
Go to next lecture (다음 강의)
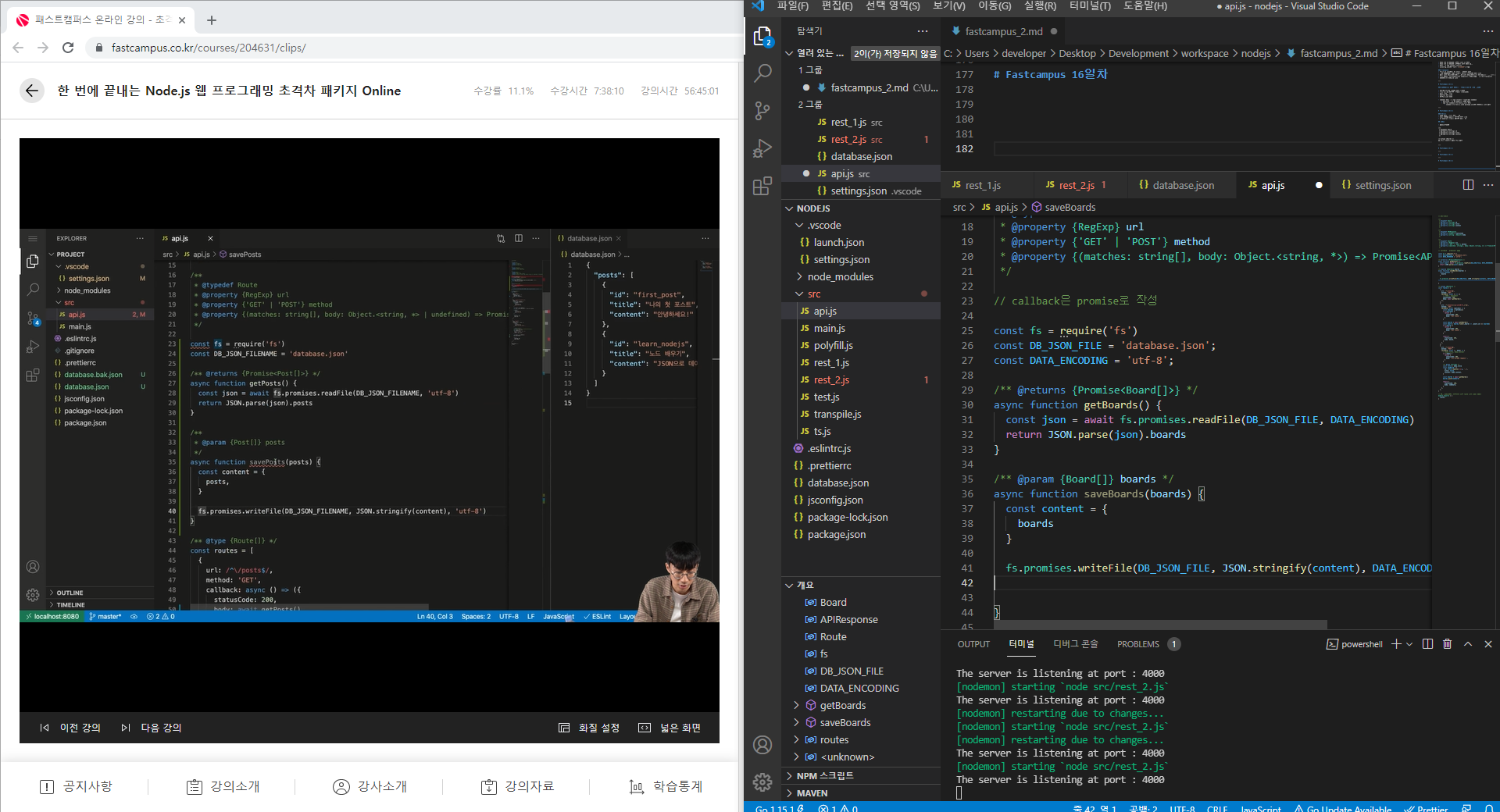[151, 728]
